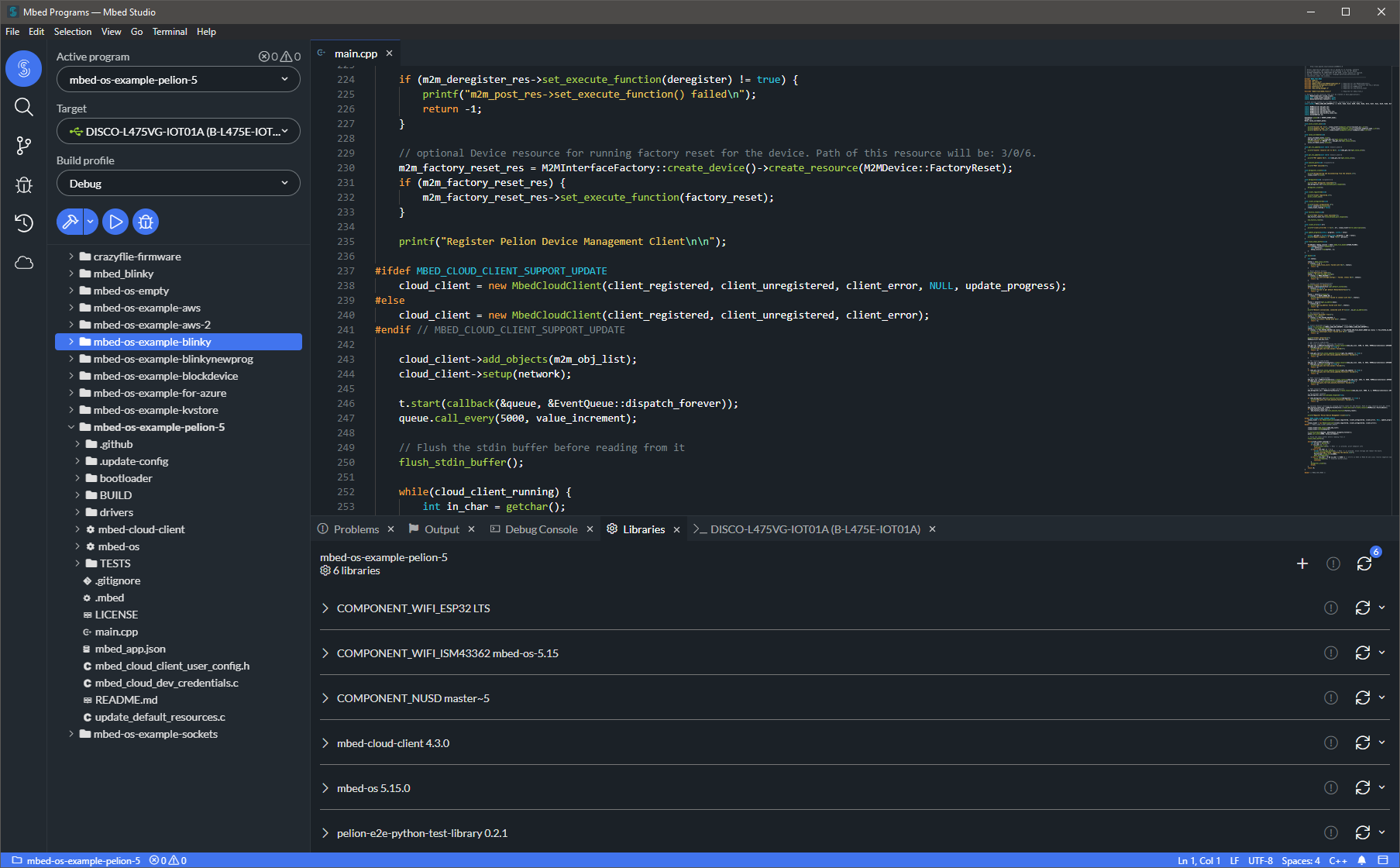
Task: Close the main.cpp editor tab
Action: click(x=390, y=53)
